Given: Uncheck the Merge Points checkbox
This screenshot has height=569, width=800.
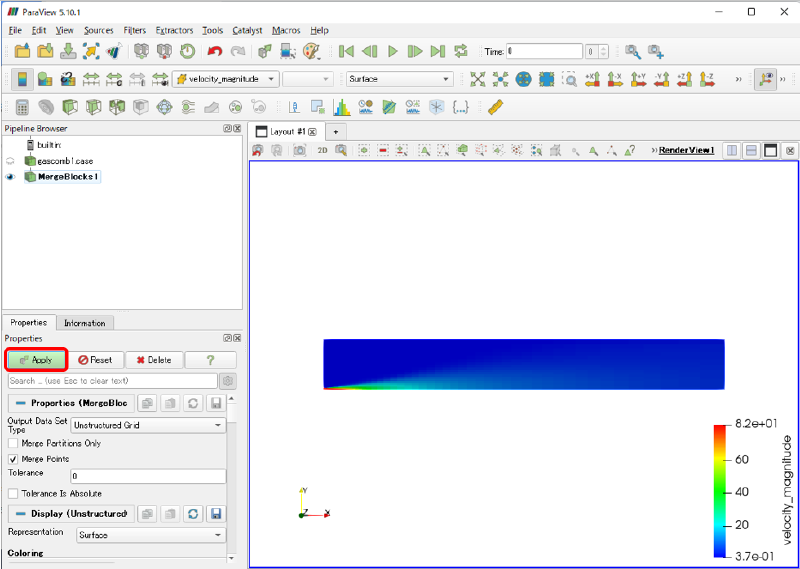Looking at the screenshot, I should pos(13,458).
